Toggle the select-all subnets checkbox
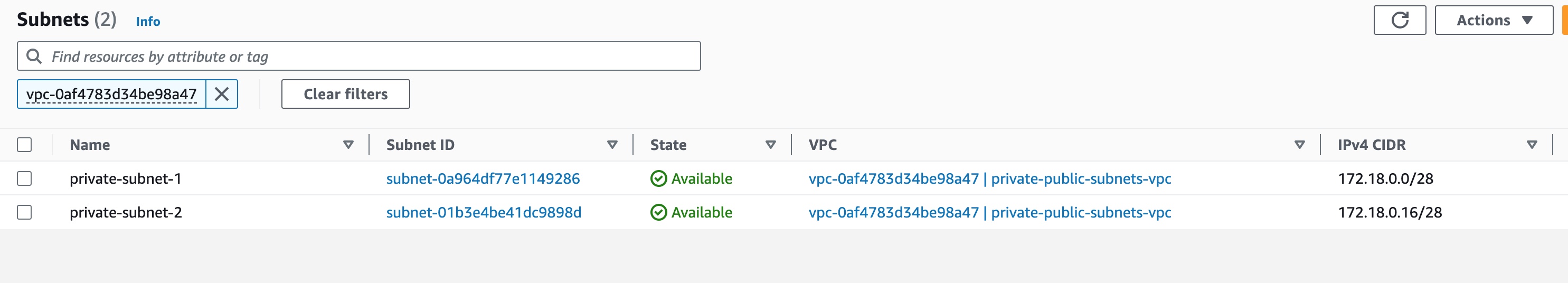The image size is (1568, 283). pyautogui.click(x=24, y=145)
